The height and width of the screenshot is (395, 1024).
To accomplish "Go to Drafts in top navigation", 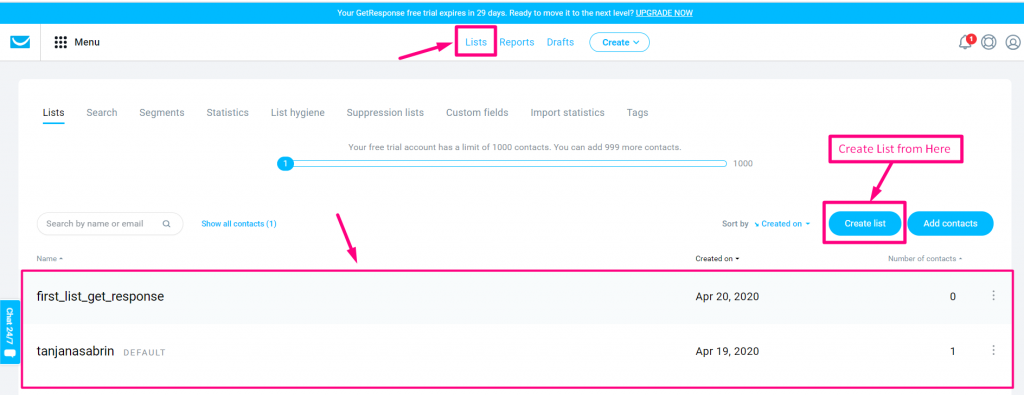I will pos(560,42).
